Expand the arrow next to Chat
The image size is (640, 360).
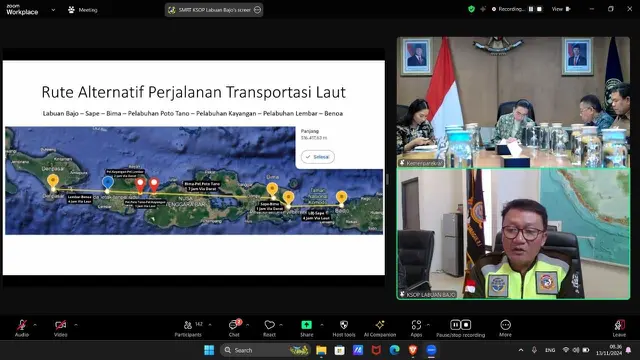pyautogui.click(x=247, y=325)
